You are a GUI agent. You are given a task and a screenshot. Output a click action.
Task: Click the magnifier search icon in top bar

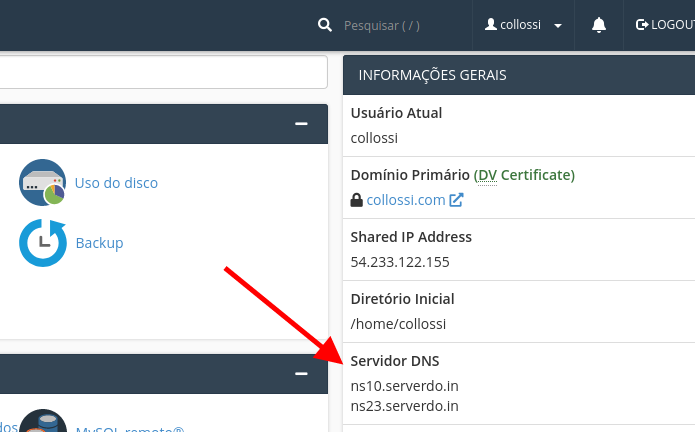(323, 25)
